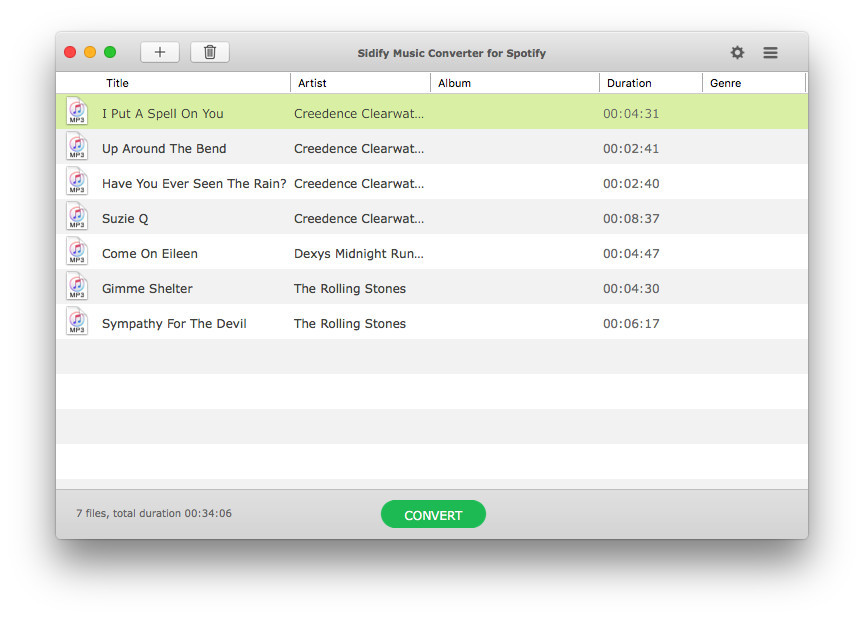Viewport: 864px width, 619px height.
Task: Click the duration 00:04:30
Action: tap(631, 289)
